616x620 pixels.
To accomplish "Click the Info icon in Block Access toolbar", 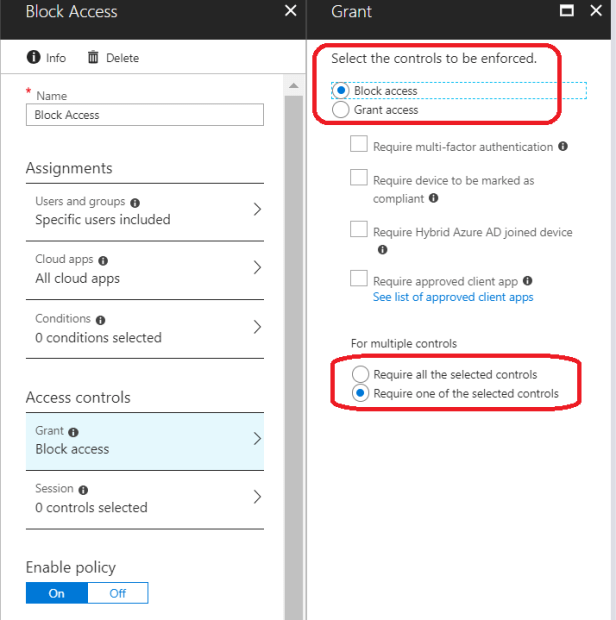I will click(33, 58).
